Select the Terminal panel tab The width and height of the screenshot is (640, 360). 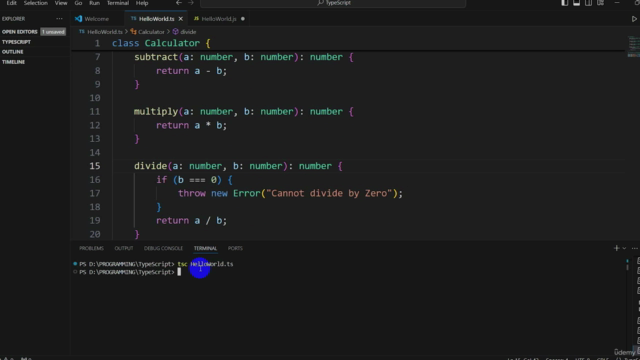pyautogui.click(x=205, y=248)
